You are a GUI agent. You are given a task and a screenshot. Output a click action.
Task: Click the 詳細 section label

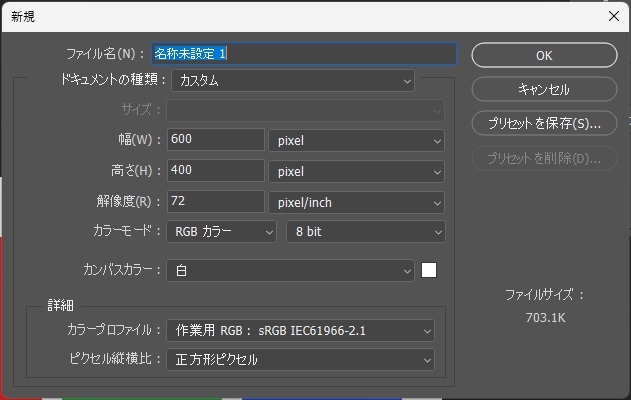(x=60, y=305)
